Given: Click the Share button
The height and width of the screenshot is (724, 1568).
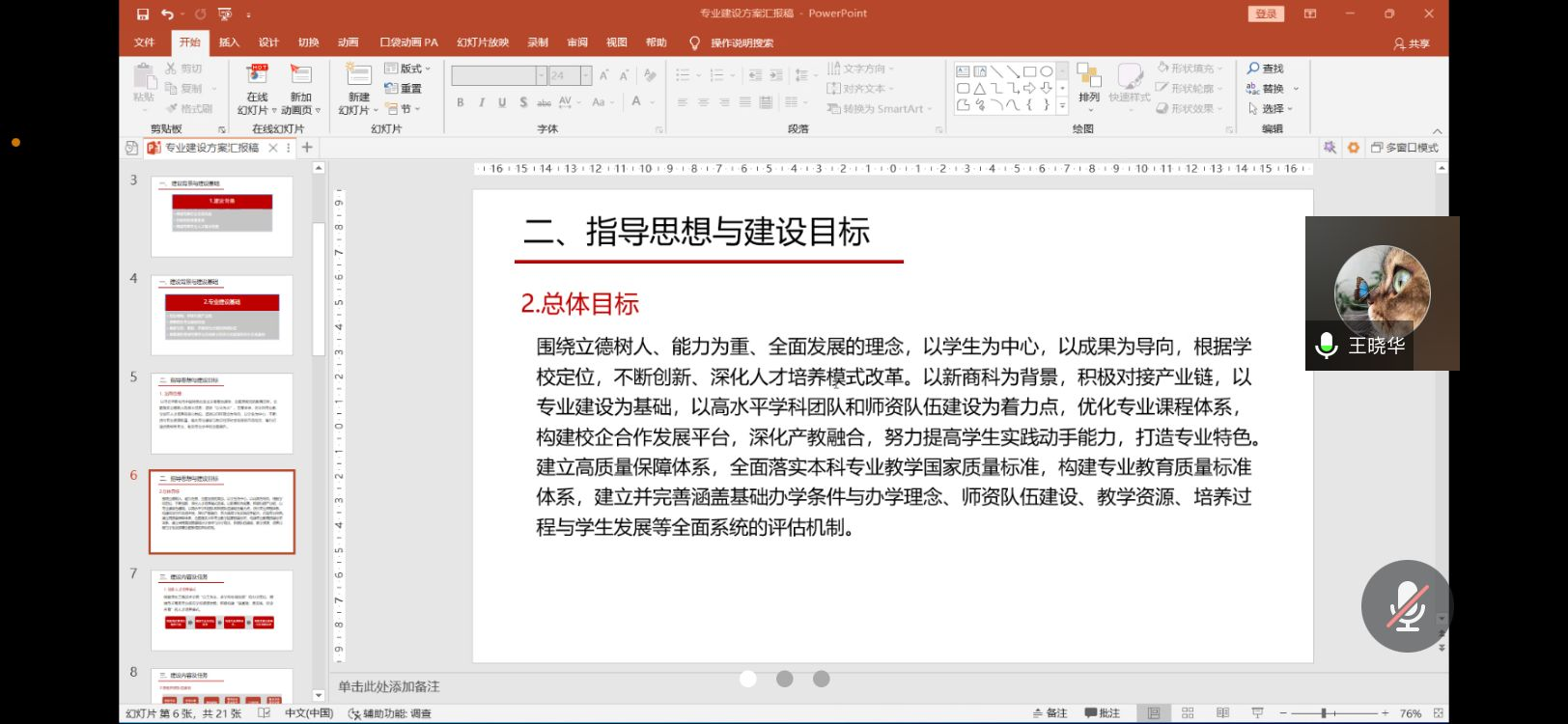Looking at the screenshot, I should tap(1411, 43).
